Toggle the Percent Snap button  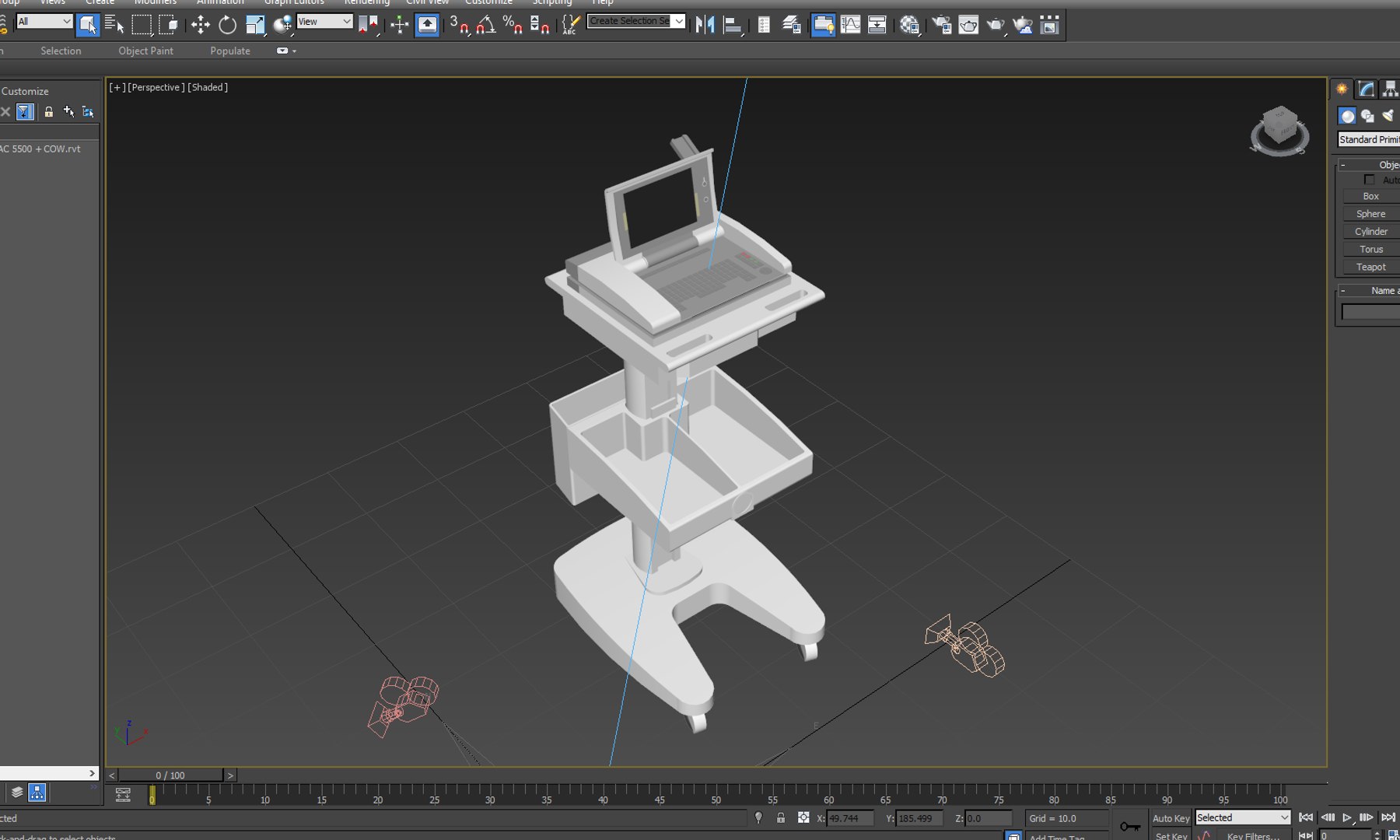coord(513,25)
